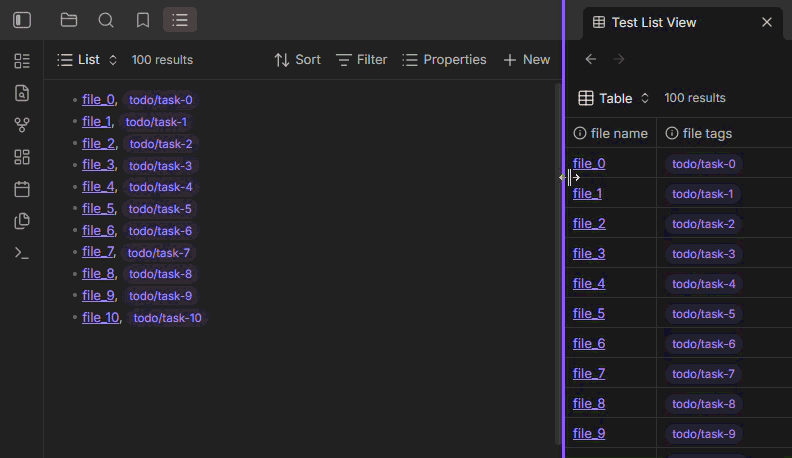Expand the List view switcher dropdown
This screenshot has height=458, width=792.
(x=88, y=60)
